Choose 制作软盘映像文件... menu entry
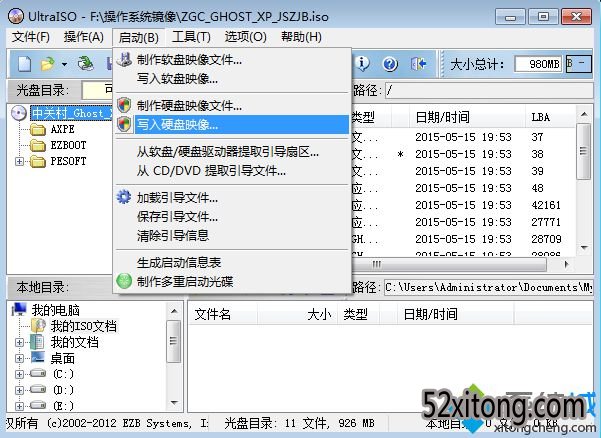Image resolution: width=601 pixels, height=438 pixels. pyautogui.click(x=233, y=60)
